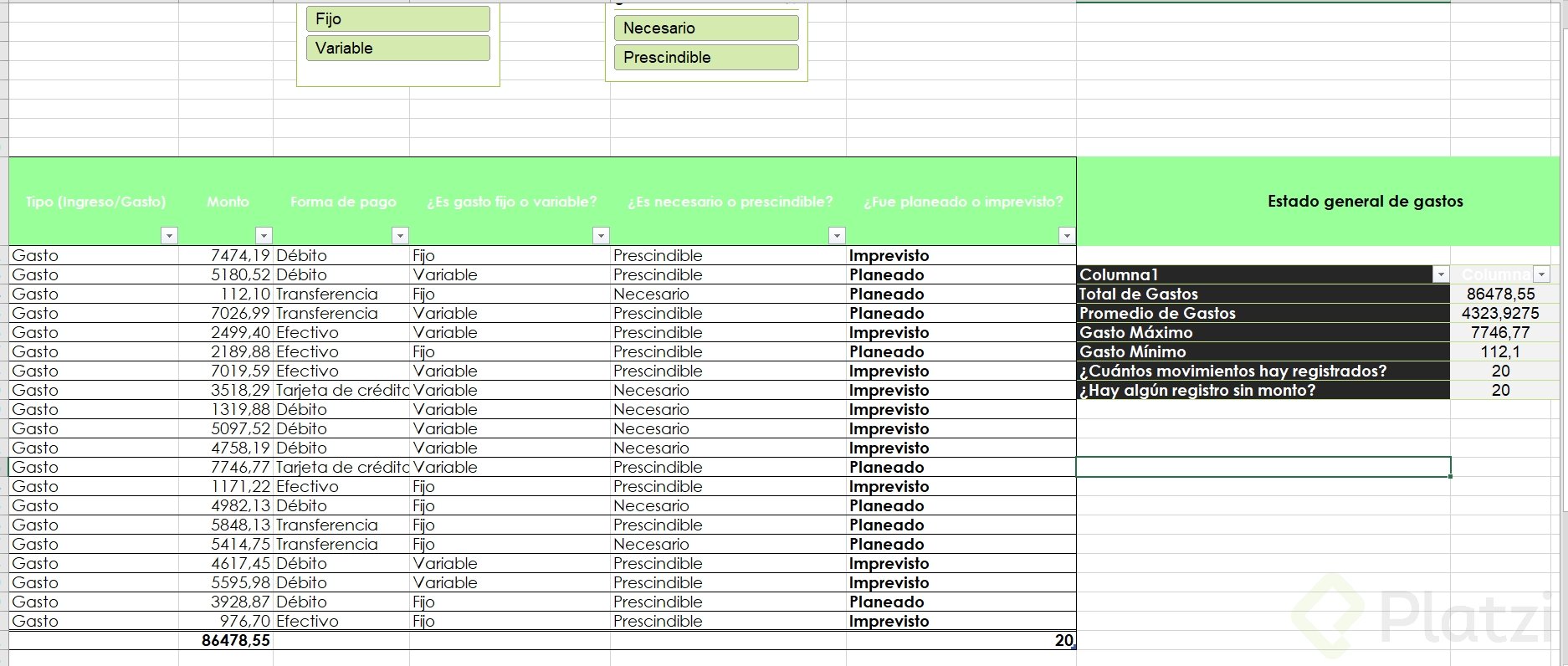This screenshot has height=666, width=1568.
Task: Select the Monto cell 1319,88
Action: point(226,409)
